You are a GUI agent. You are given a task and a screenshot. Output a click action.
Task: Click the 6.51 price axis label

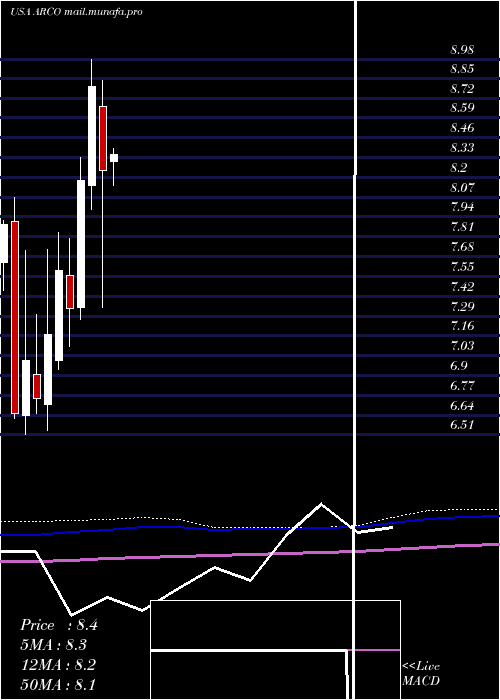(x=462, y=425)
